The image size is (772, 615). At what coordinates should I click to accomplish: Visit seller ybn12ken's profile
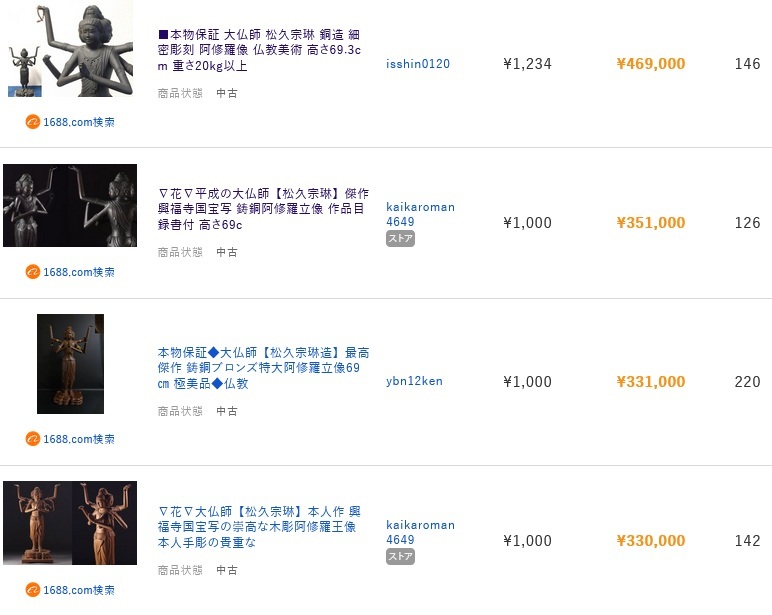pyautogui.click(x=414, y=381)
